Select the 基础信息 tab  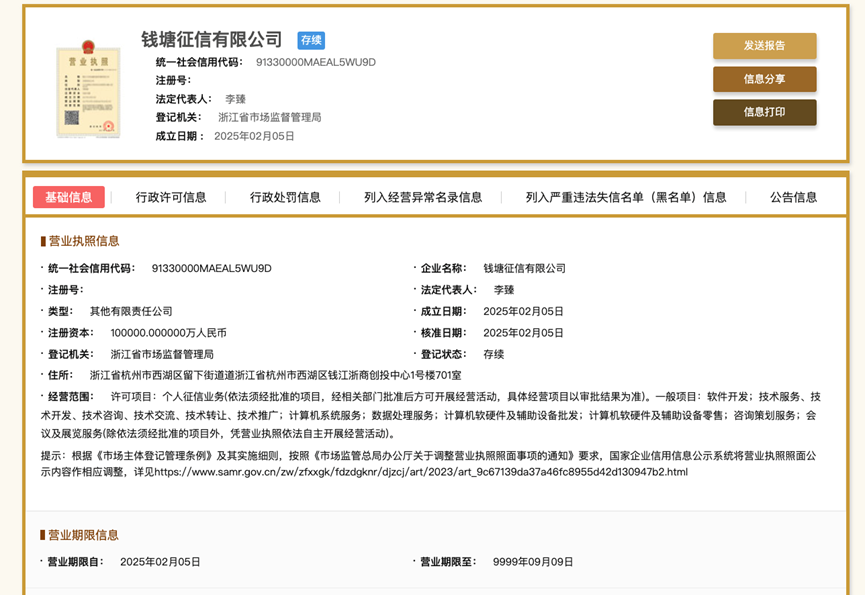[x=68, y=197]
